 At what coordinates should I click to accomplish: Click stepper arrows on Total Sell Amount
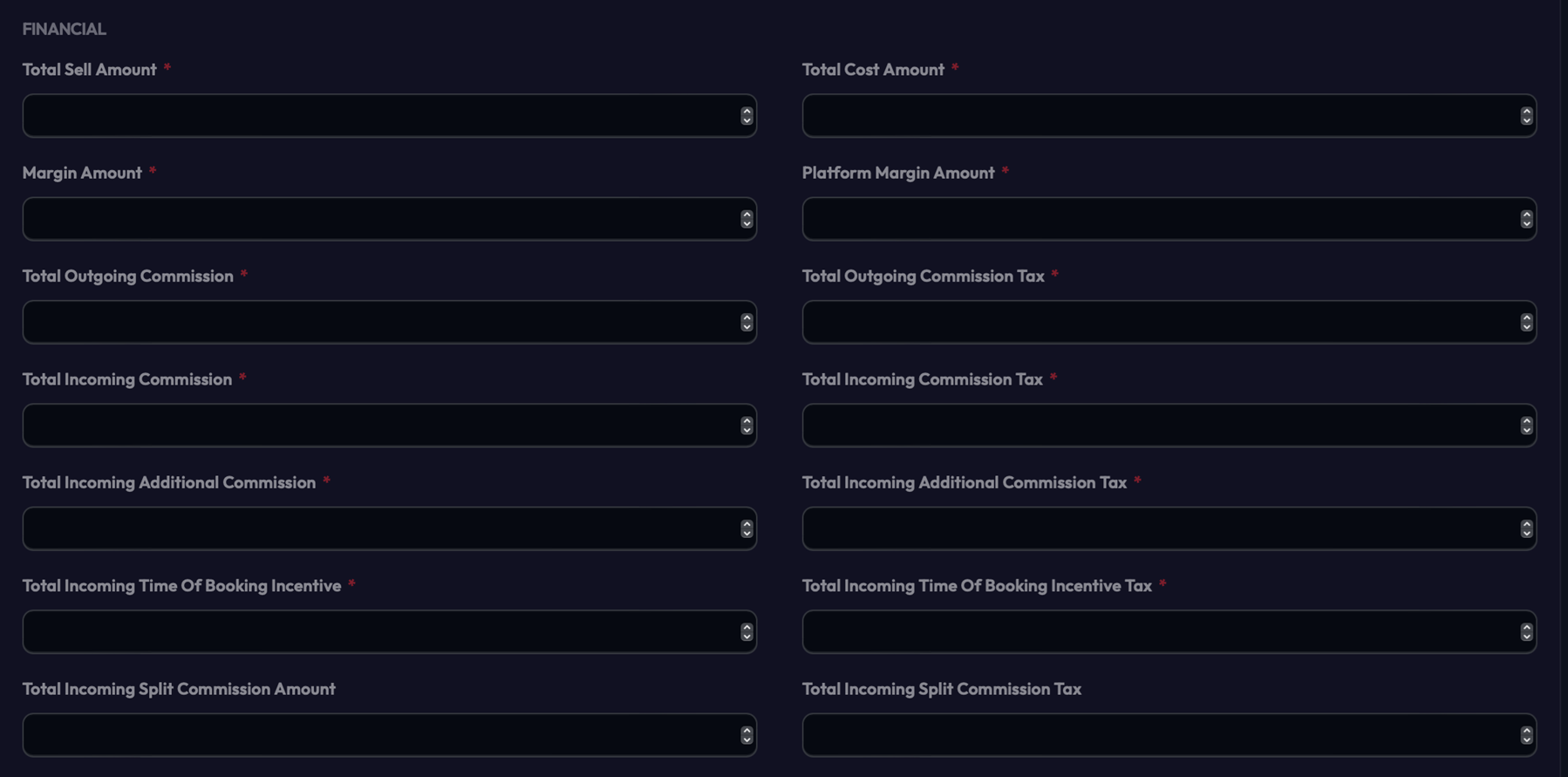click(x=747, y=116)
